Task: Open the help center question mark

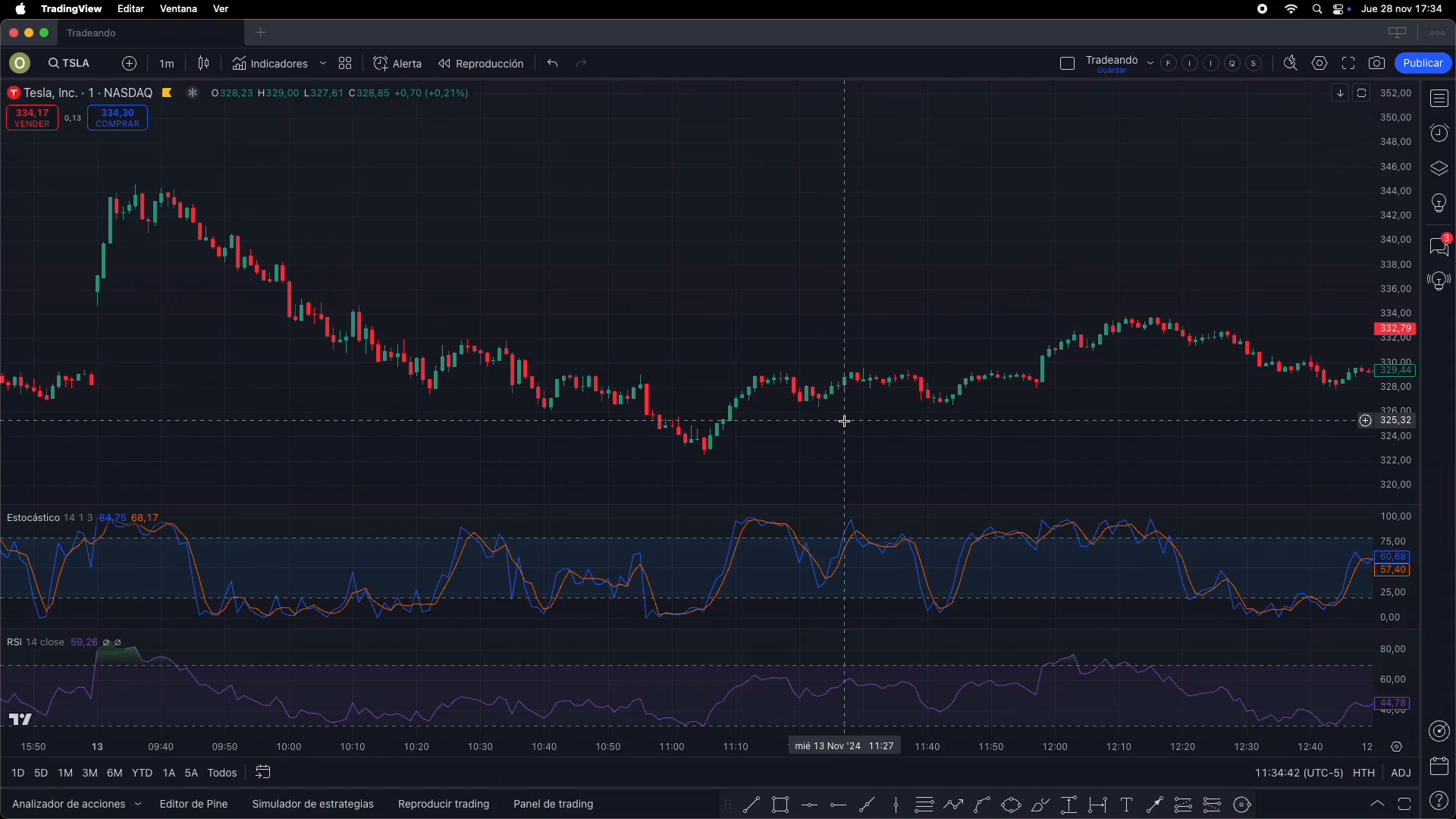Action: click(1439, 801)
